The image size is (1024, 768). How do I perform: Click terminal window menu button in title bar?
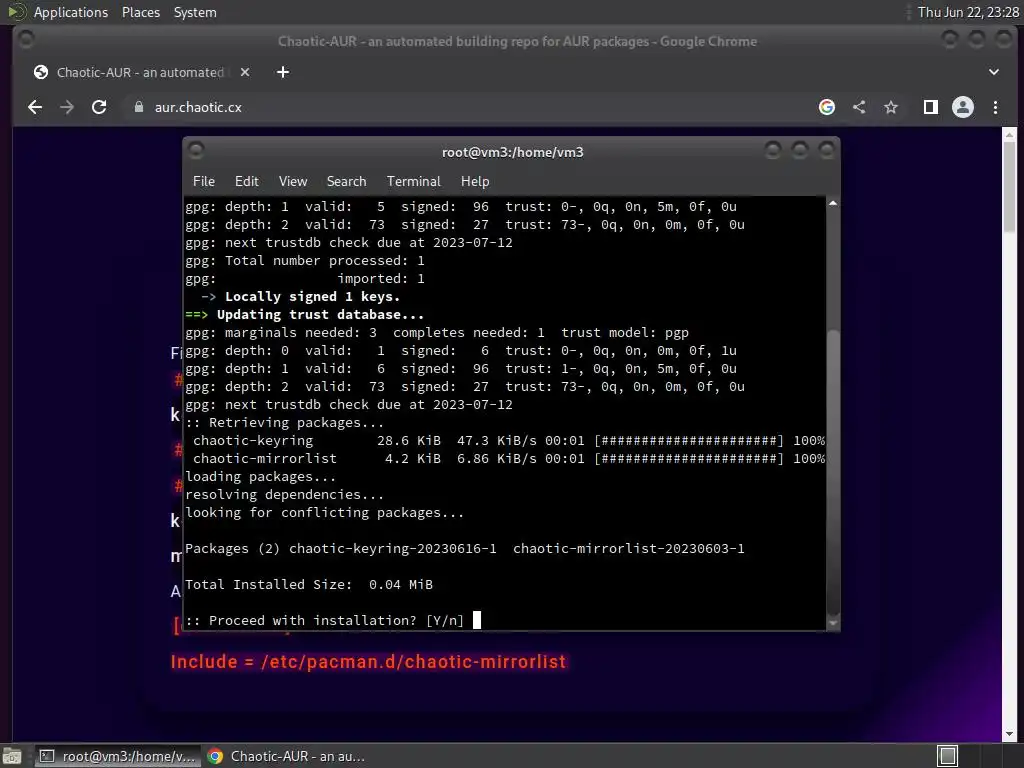tap(196, 151)
